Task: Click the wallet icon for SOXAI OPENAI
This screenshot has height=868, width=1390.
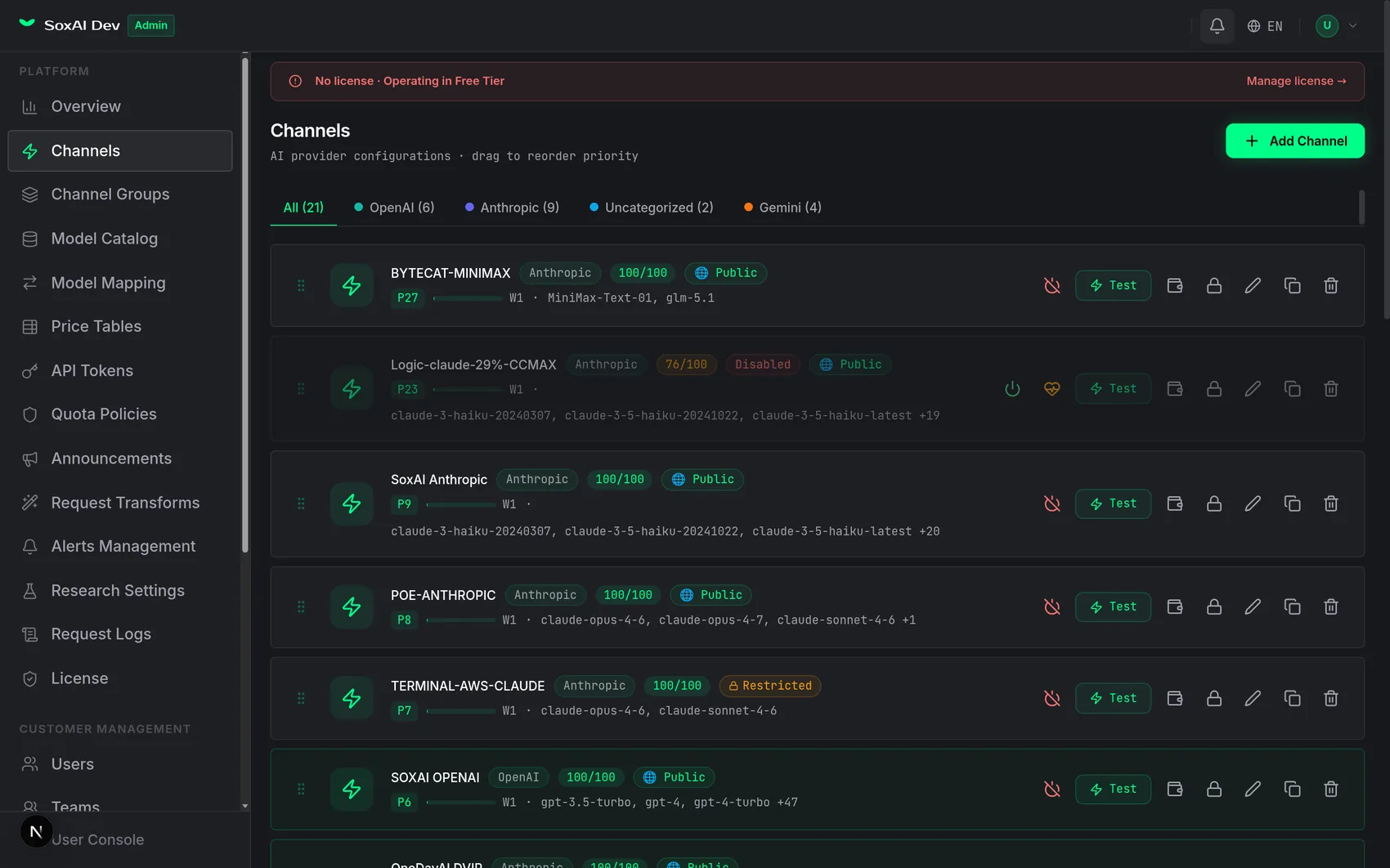Action: (1175, 789)
